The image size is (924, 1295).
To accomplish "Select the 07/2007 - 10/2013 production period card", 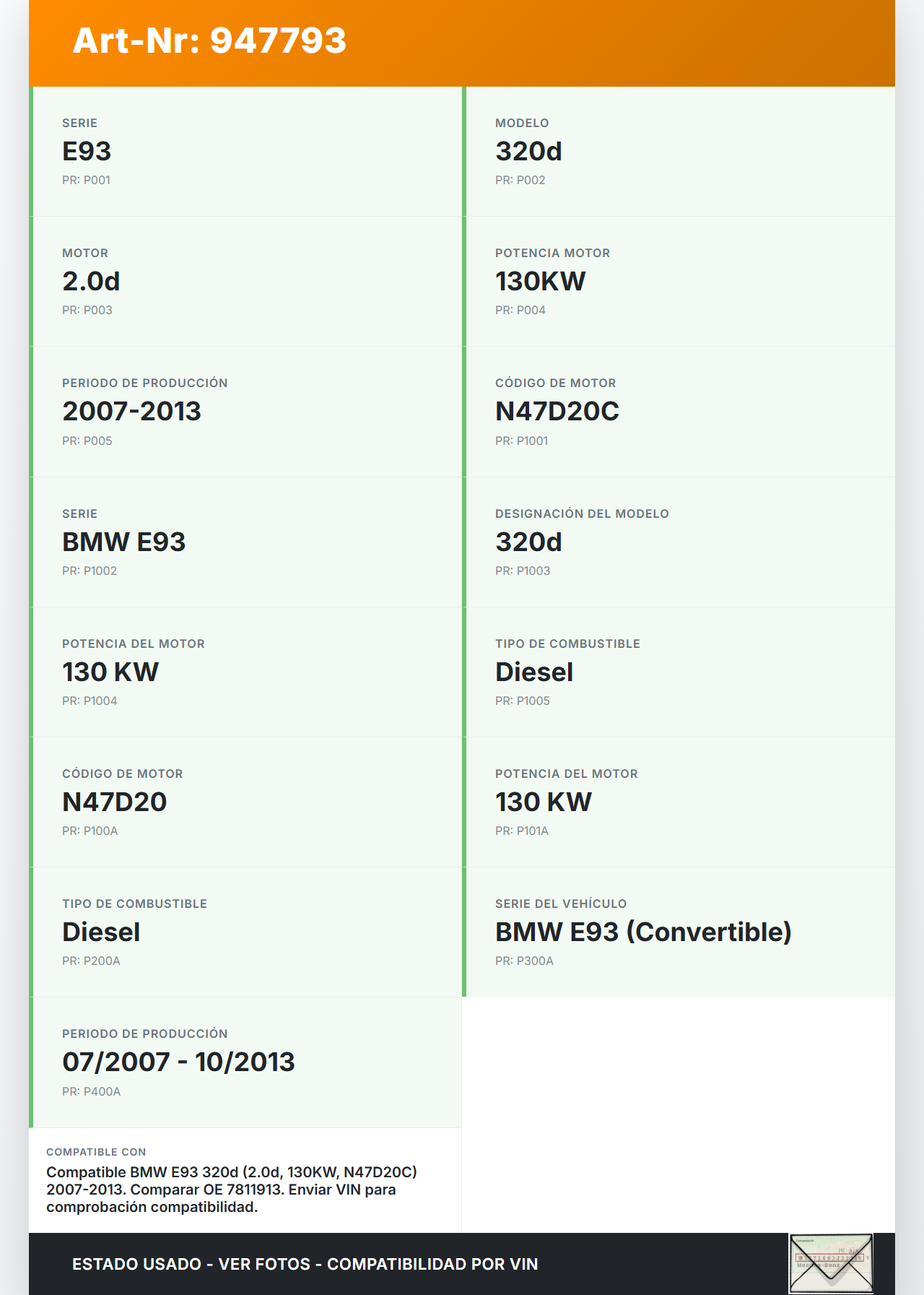I will [245, 1062].
